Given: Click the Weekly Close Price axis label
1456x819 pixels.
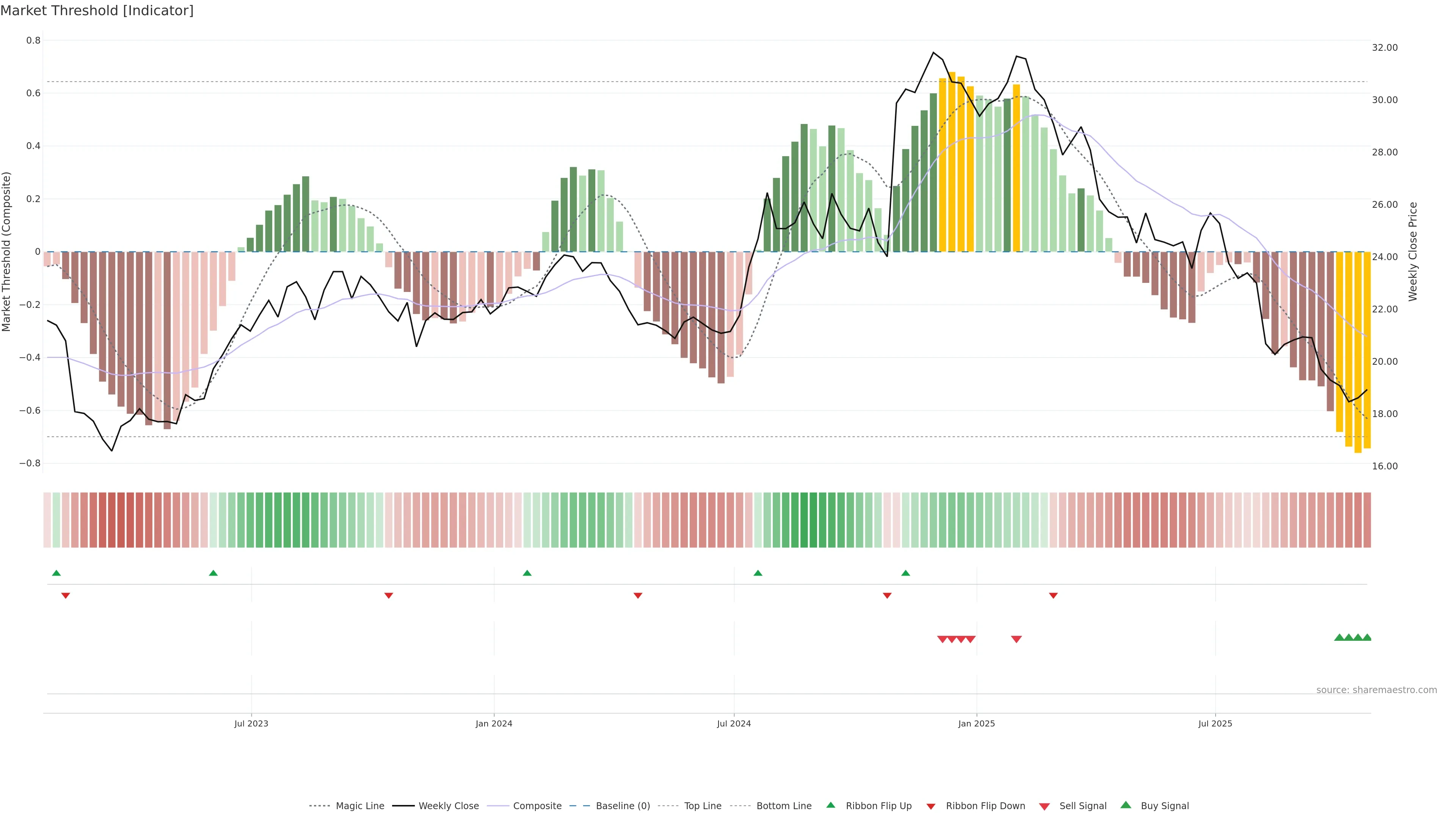Looking at the screenshot, I should (x=1413, y=251).
